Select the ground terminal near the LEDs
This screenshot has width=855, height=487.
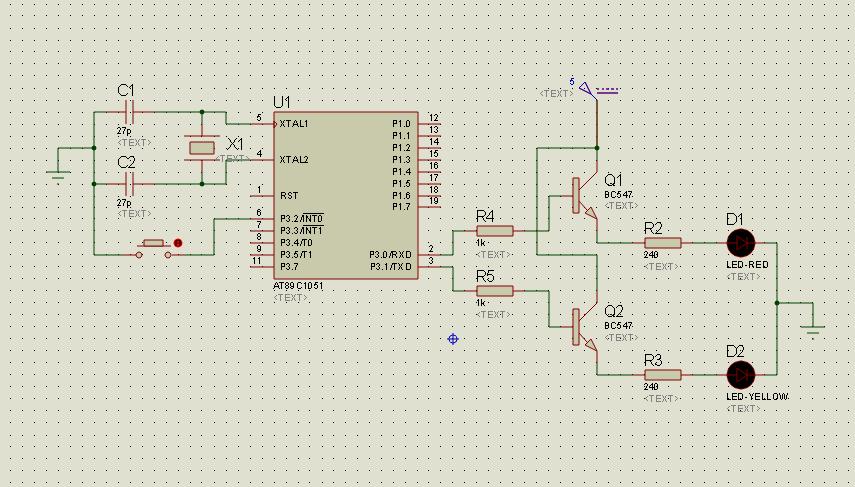pos(813,330)
